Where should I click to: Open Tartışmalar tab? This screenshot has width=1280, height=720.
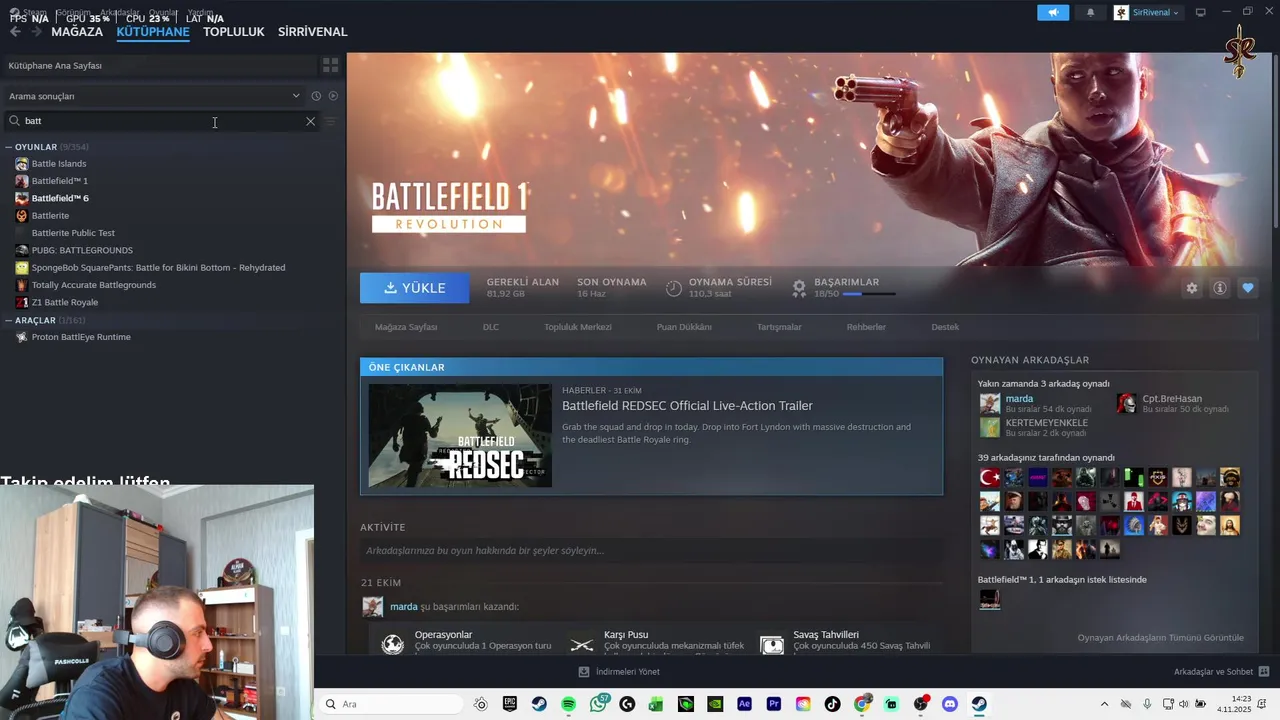point(779,327)
